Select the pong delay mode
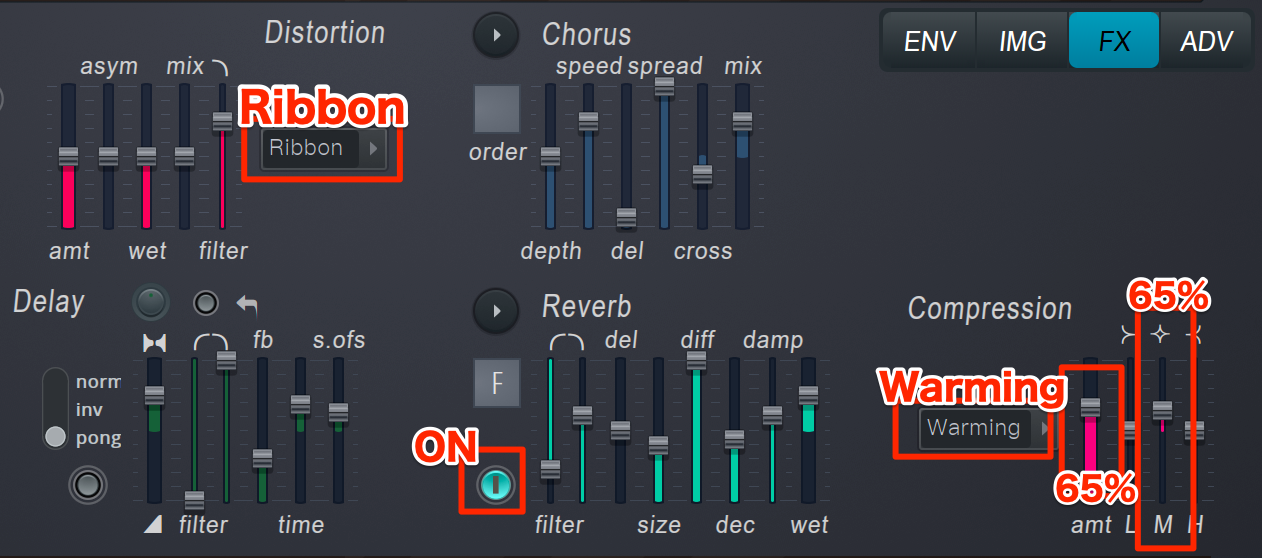1262x558 pixels. pyautogui.click(x=56, y=437)
